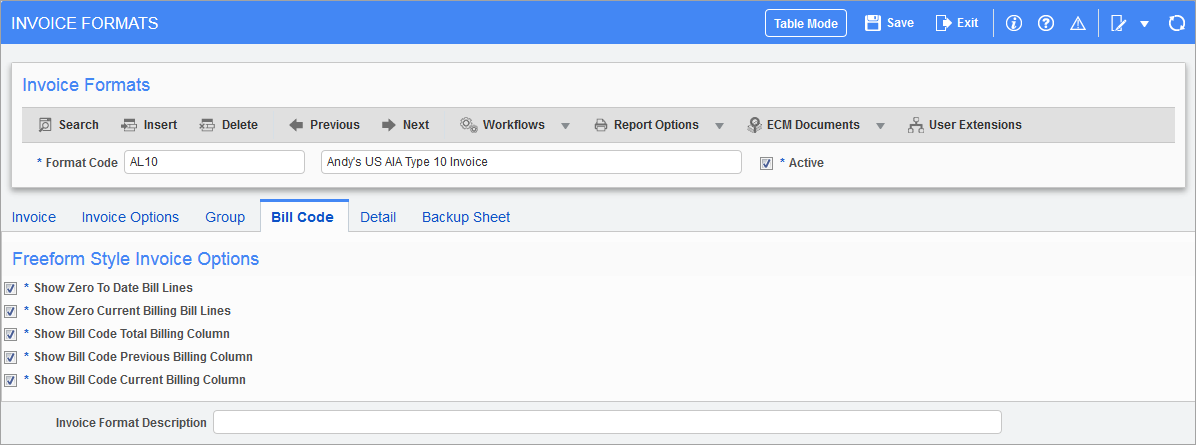1196x445 pixels.
Task: Click the Exit label text
Action: [968, 23]
